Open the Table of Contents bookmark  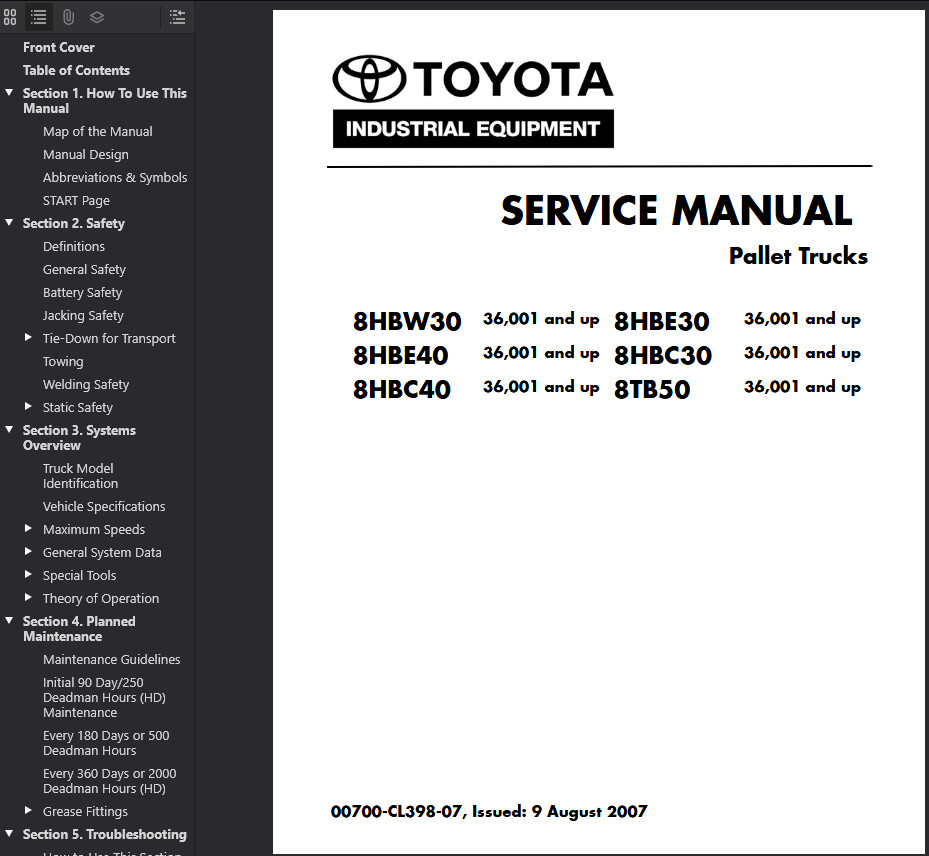point(76,70)
